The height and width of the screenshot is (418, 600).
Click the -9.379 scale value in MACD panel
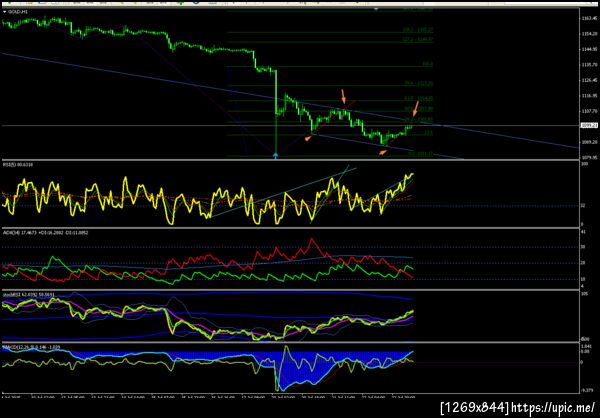586,390
